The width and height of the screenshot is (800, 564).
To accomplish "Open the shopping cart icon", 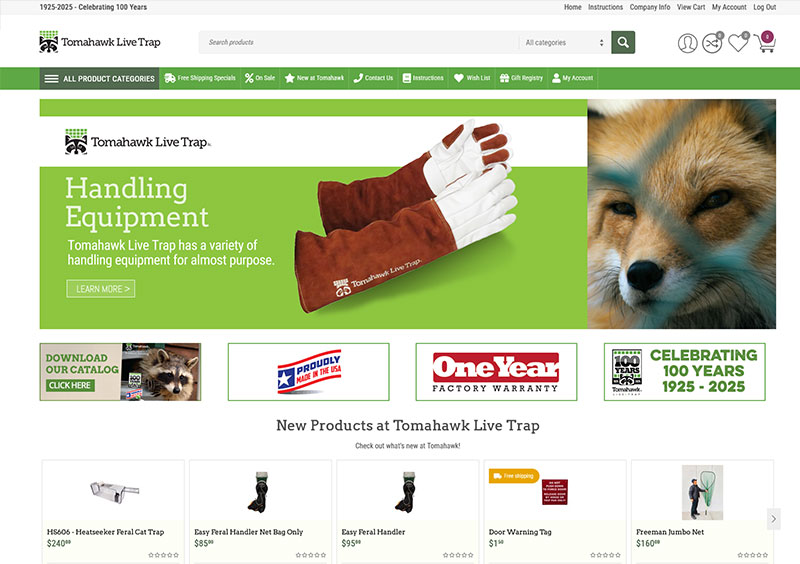I will click(x=765, y=42).
